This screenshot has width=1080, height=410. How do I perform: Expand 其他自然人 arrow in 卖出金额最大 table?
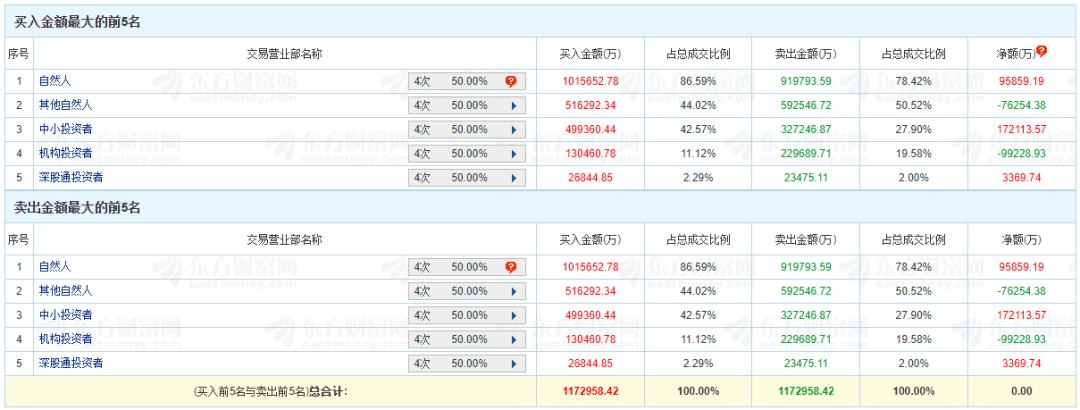pos(512,291)
